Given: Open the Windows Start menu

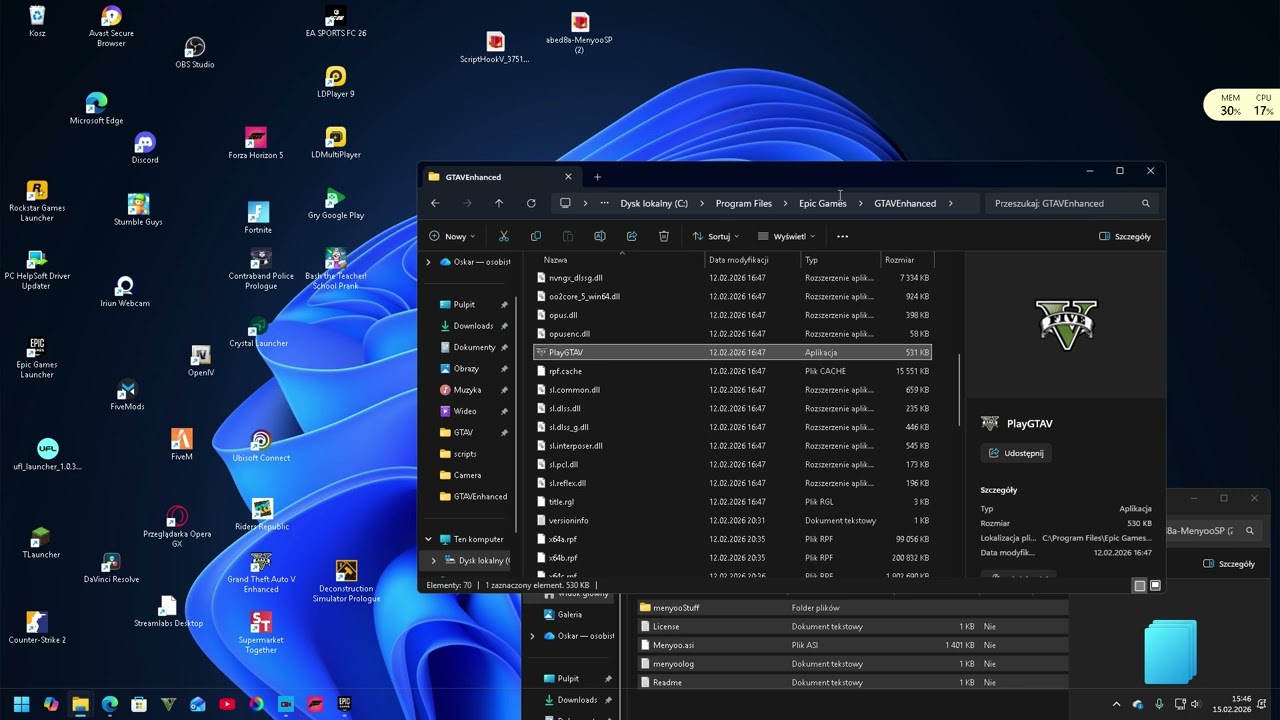Looking at the screenshot, I should (21, 704).
